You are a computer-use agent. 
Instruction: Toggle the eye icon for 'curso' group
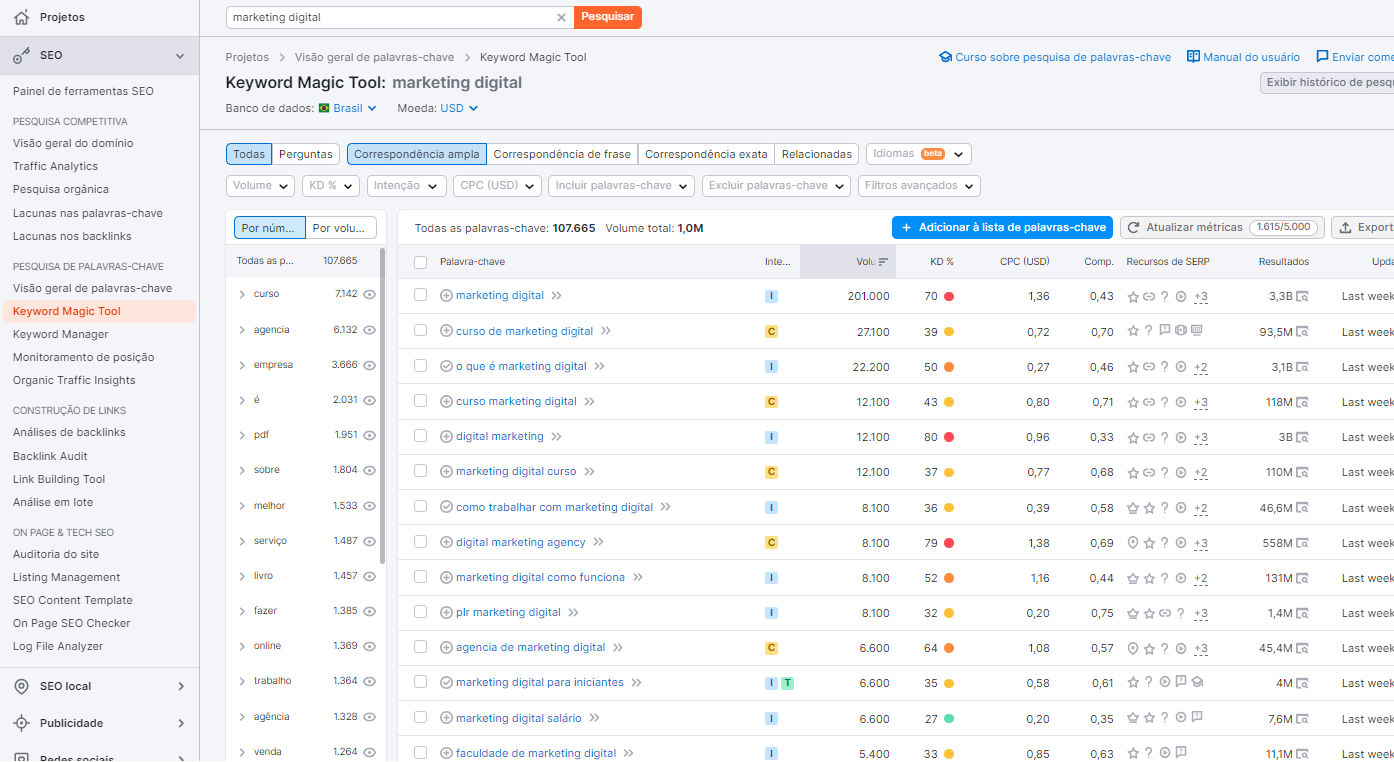[369, 295]
